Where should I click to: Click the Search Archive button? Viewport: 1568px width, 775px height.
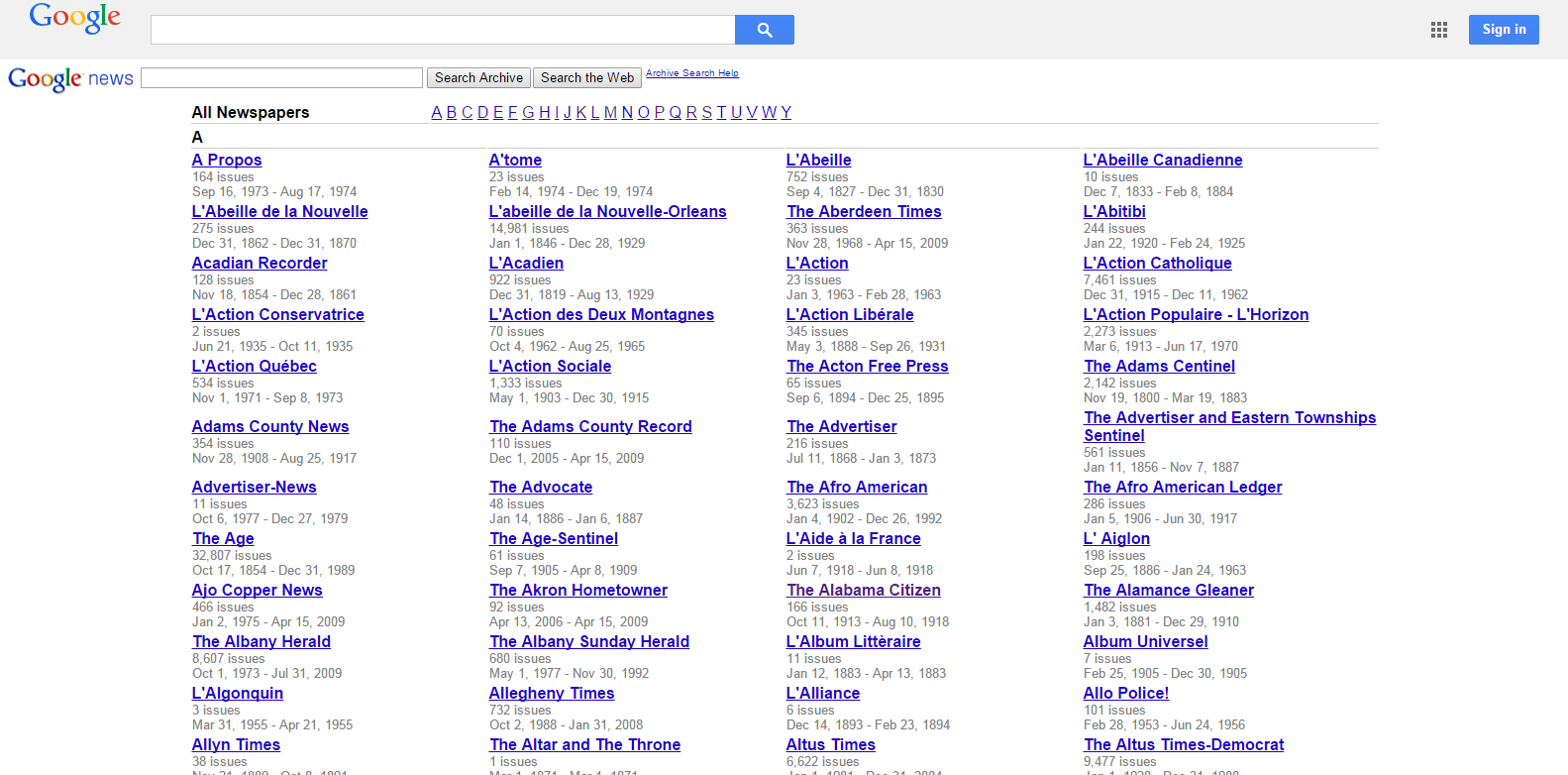click(x=478, y=77)
